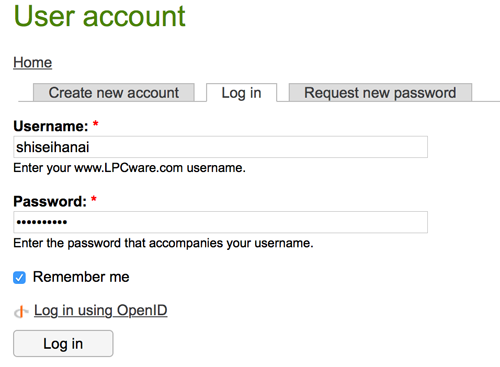The height and width of the screenshot is (367, 500).
Task: Submit with the Log in button
Action: pyautogui.click(x=63, y=343)
